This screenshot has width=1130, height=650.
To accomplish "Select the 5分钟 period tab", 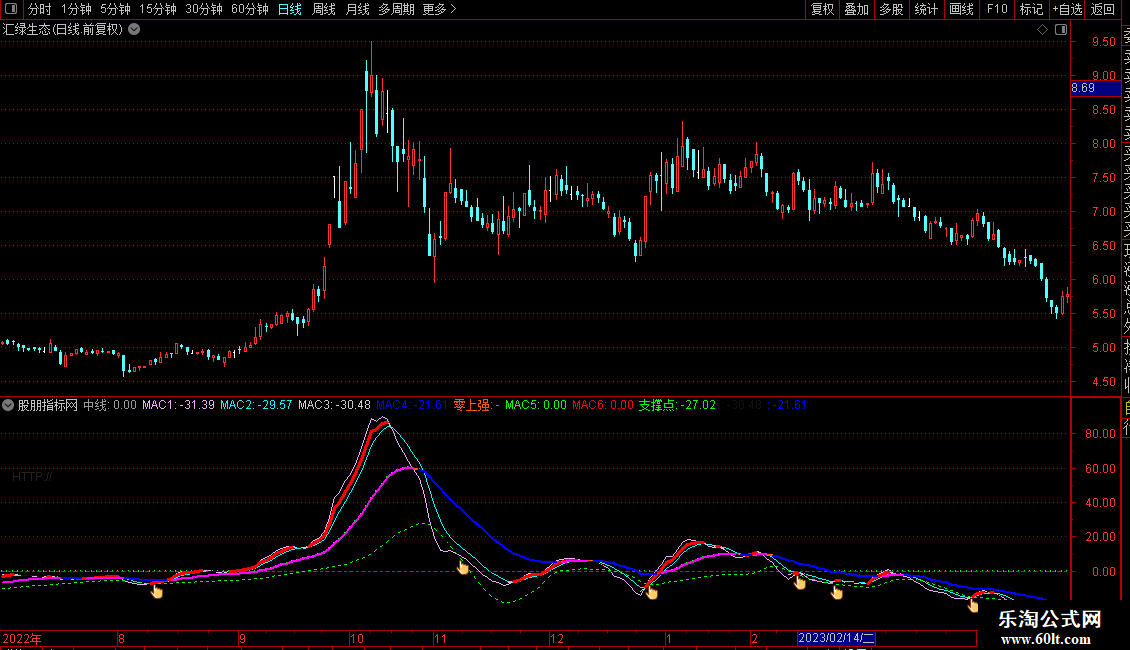I will click(x=115, y=9).
